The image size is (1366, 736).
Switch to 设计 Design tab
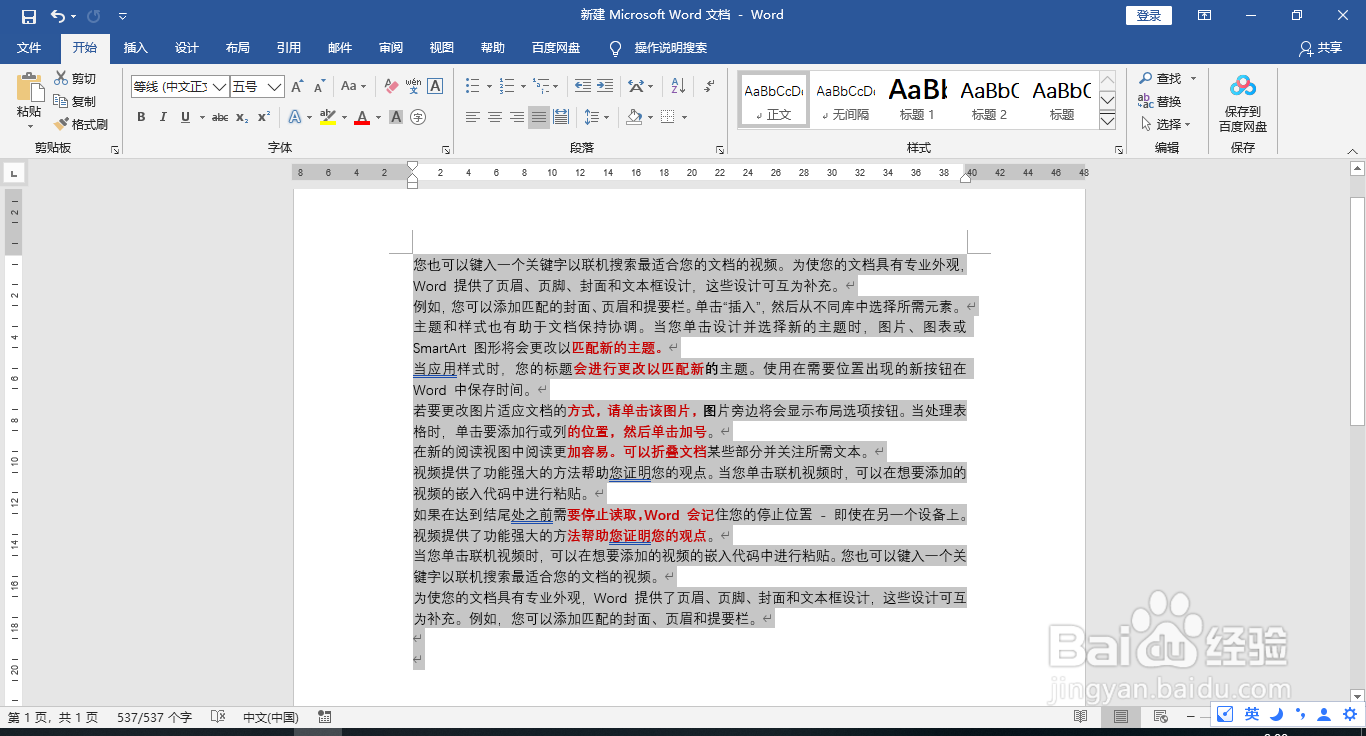pyautogui.click(x=186, y=48)
